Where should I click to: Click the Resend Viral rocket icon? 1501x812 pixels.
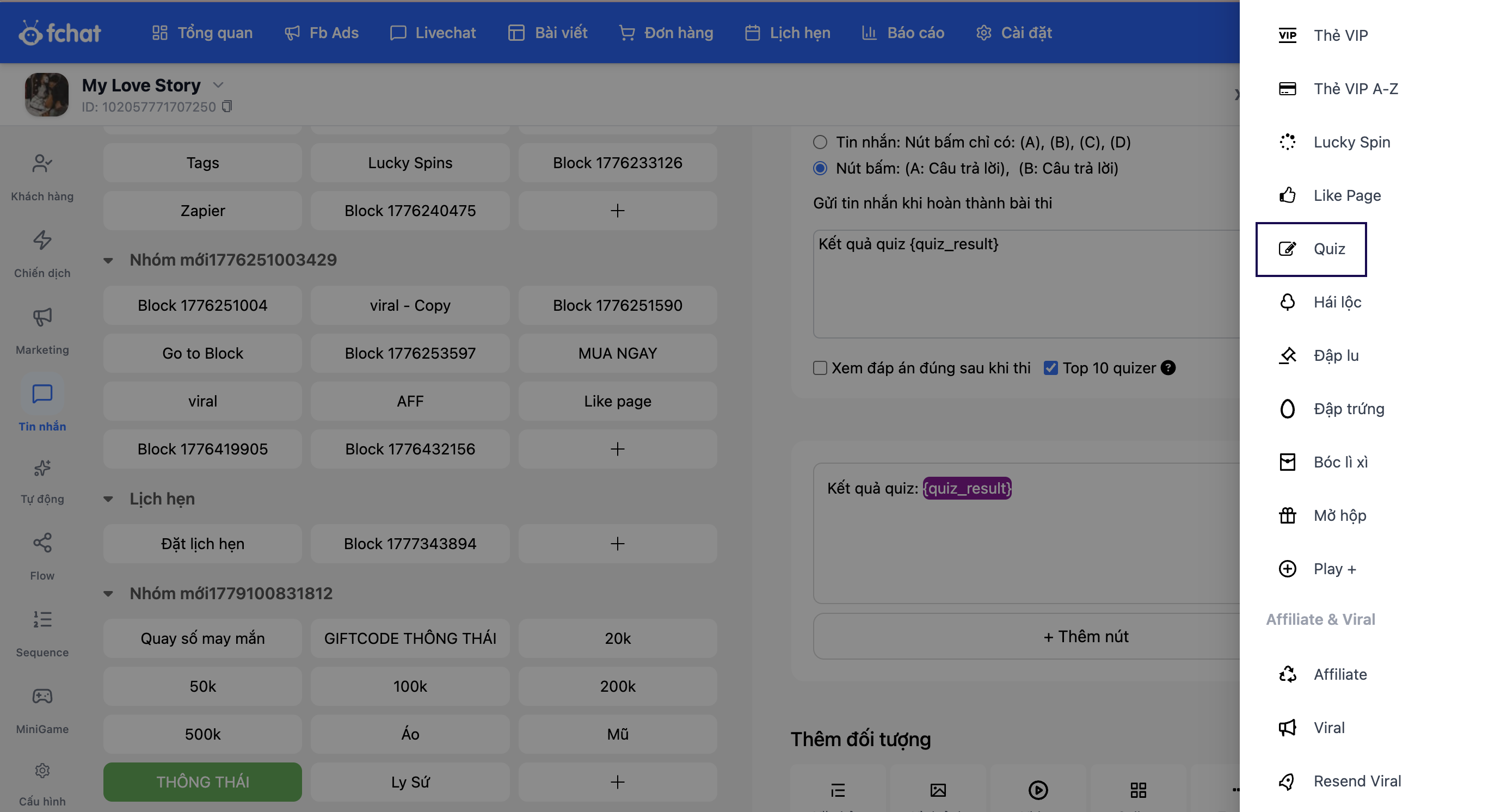point(1287,781)
